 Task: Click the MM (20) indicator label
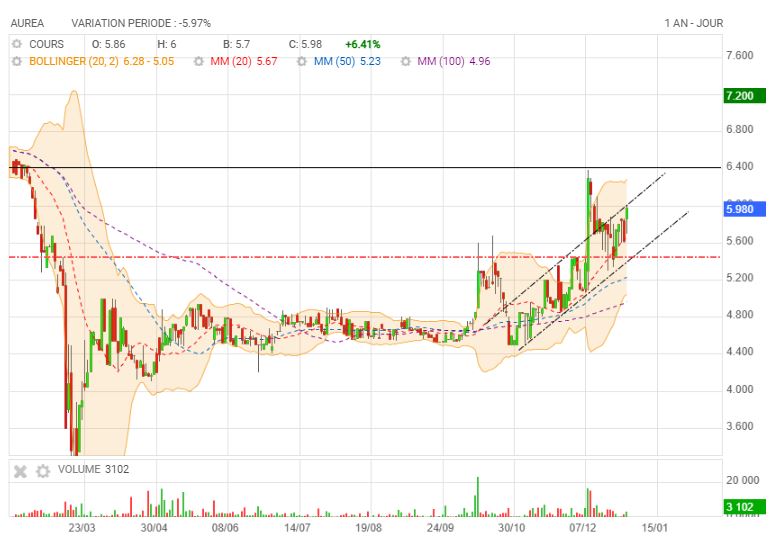[x=231, y=61]
